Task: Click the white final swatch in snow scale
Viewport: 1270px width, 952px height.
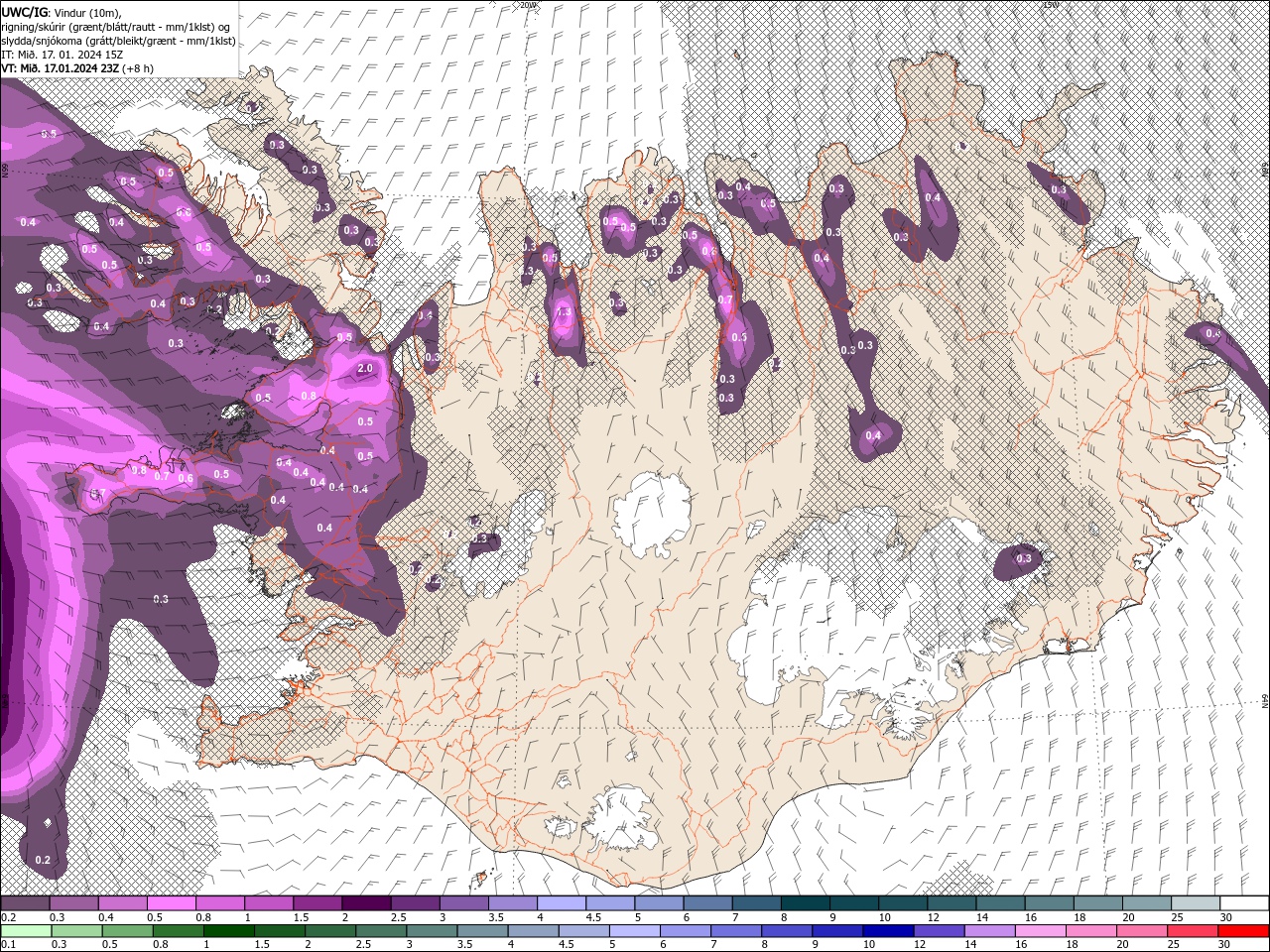Action: [x=1243, y=903]
